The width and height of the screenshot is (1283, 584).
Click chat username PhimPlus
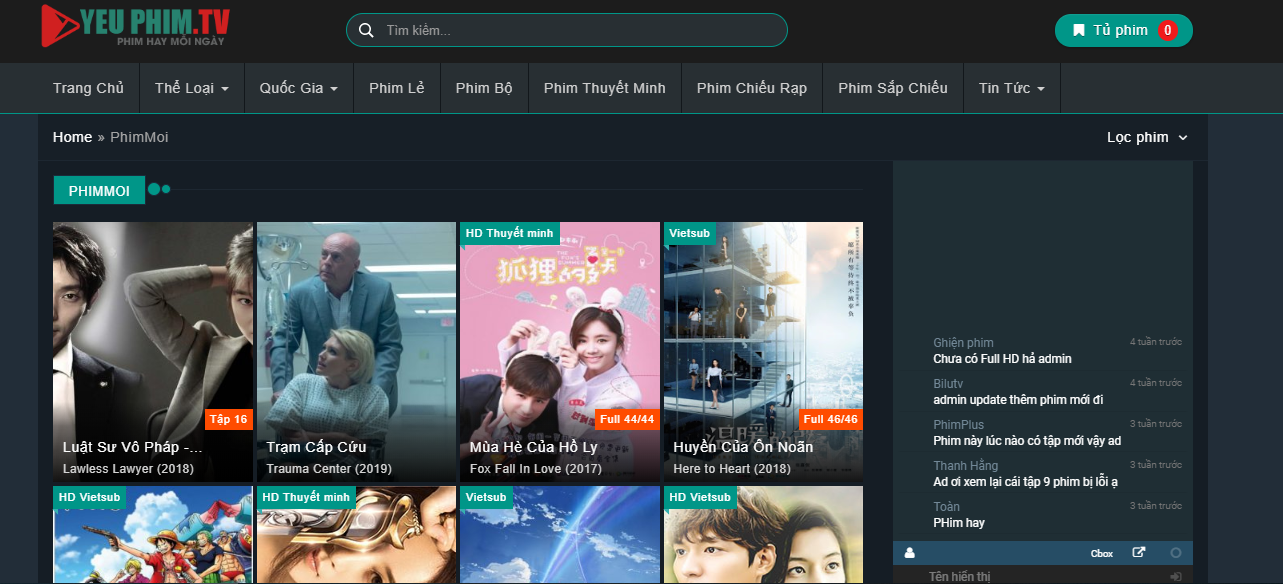pos(958,425)
